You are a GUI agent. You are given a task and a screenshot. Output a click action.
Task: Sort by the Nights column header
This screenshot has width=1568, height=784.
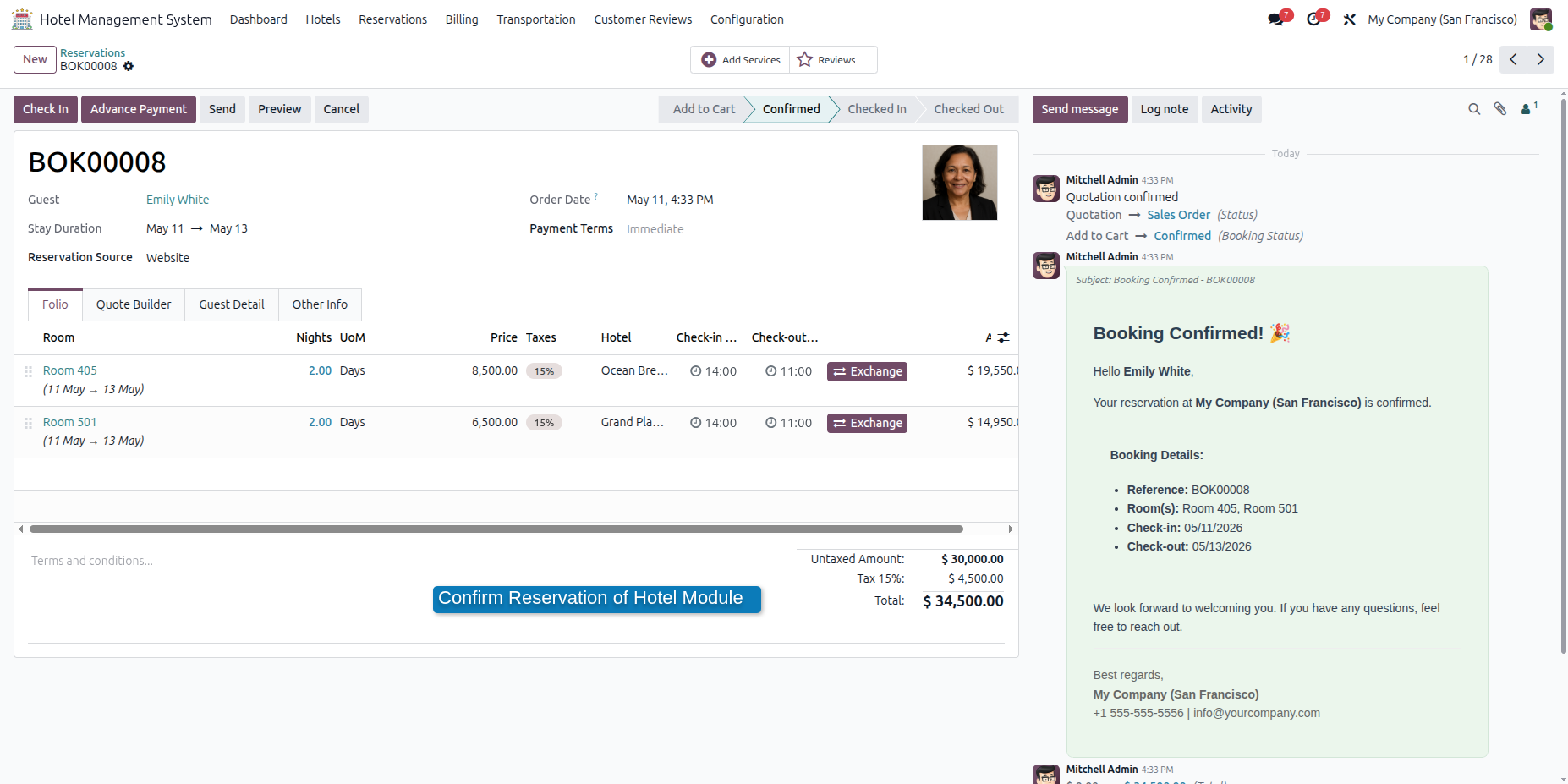(314, 337)
